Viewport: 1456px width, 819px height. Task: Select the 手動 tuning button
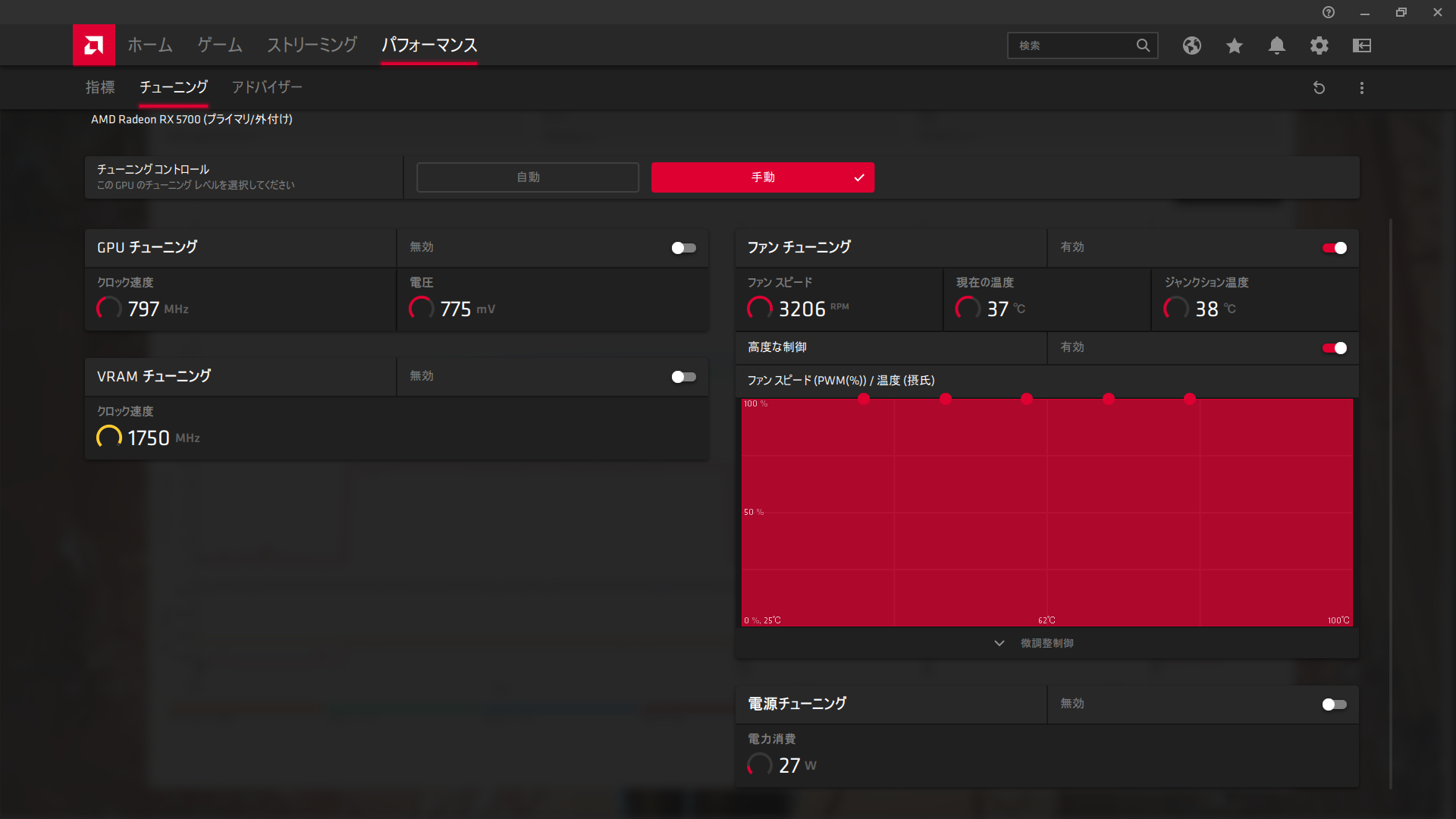pos(762,177)
